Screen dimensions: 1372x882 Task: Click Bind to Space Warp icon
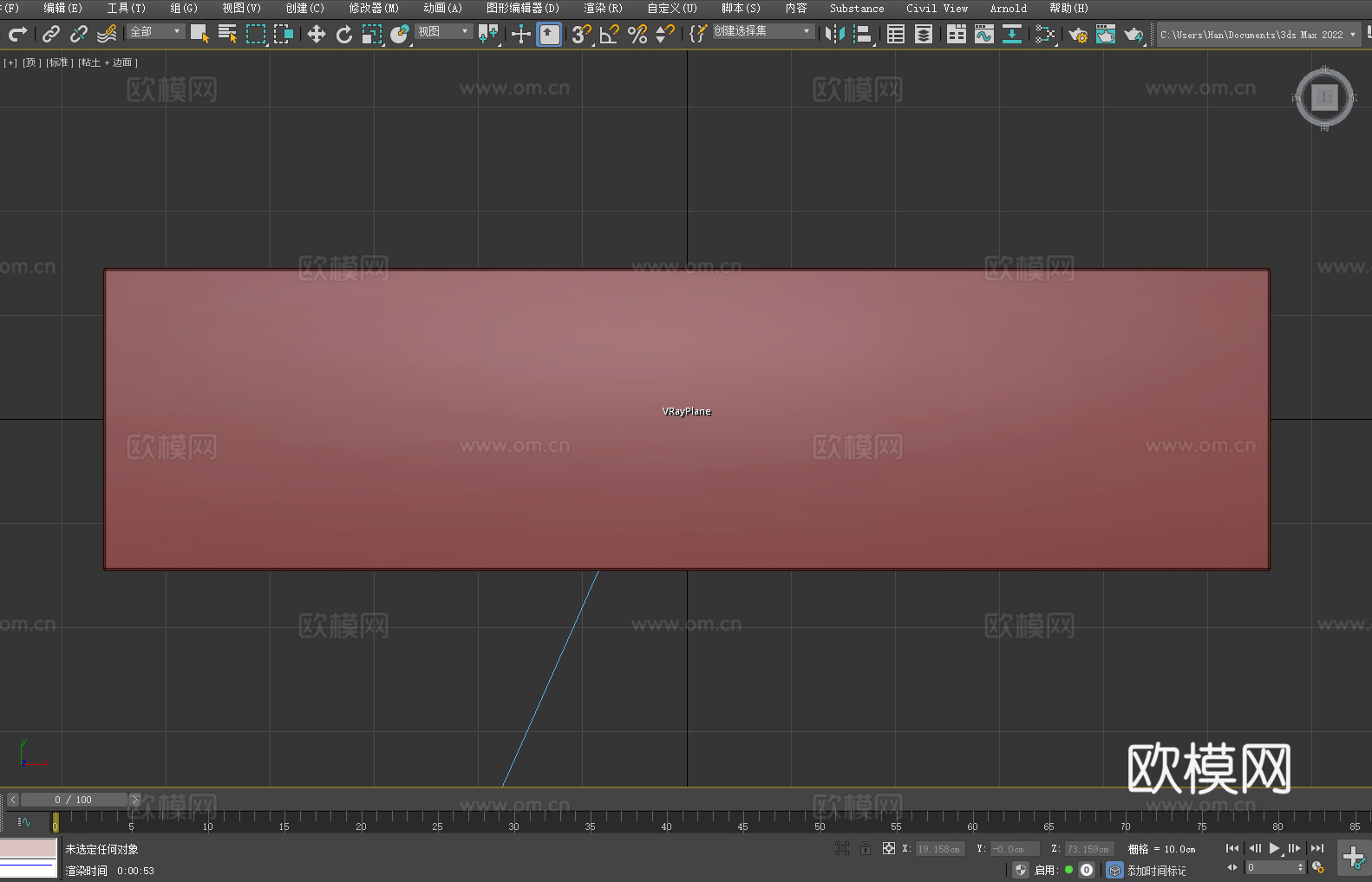point(107,34)
